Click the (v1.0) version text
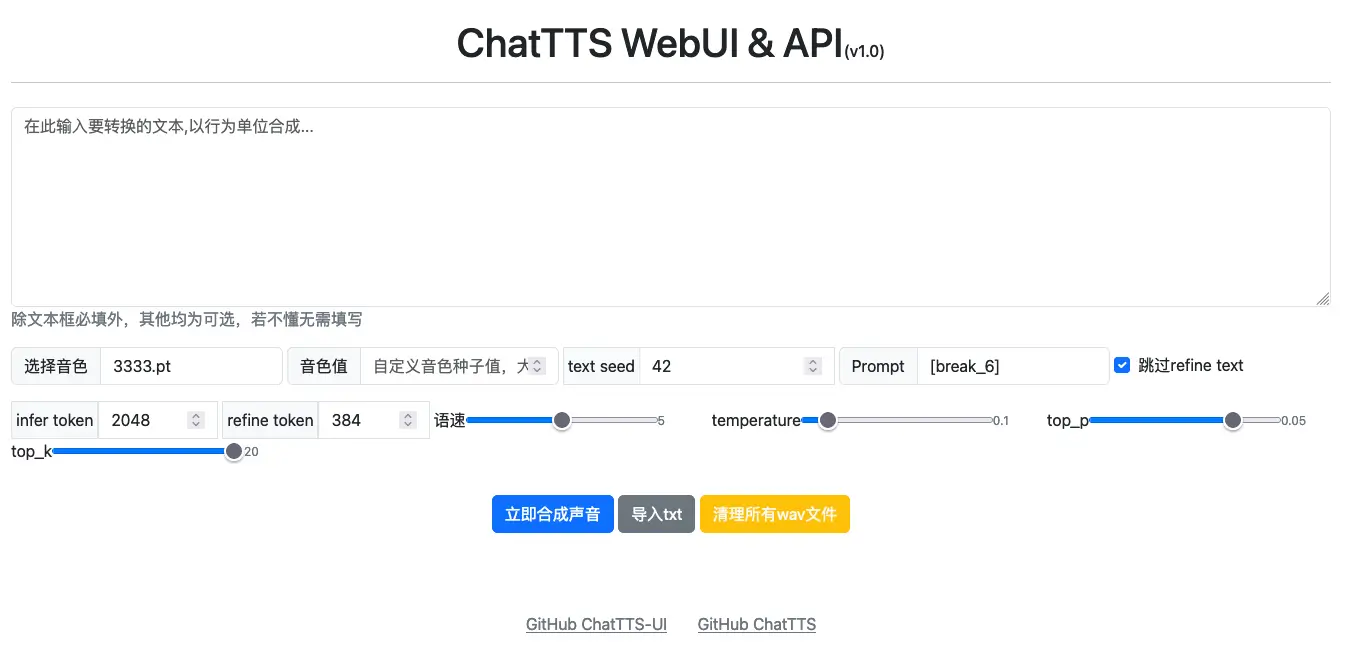The width and height of the screenshot is (1348, 662). coord(865,52)
